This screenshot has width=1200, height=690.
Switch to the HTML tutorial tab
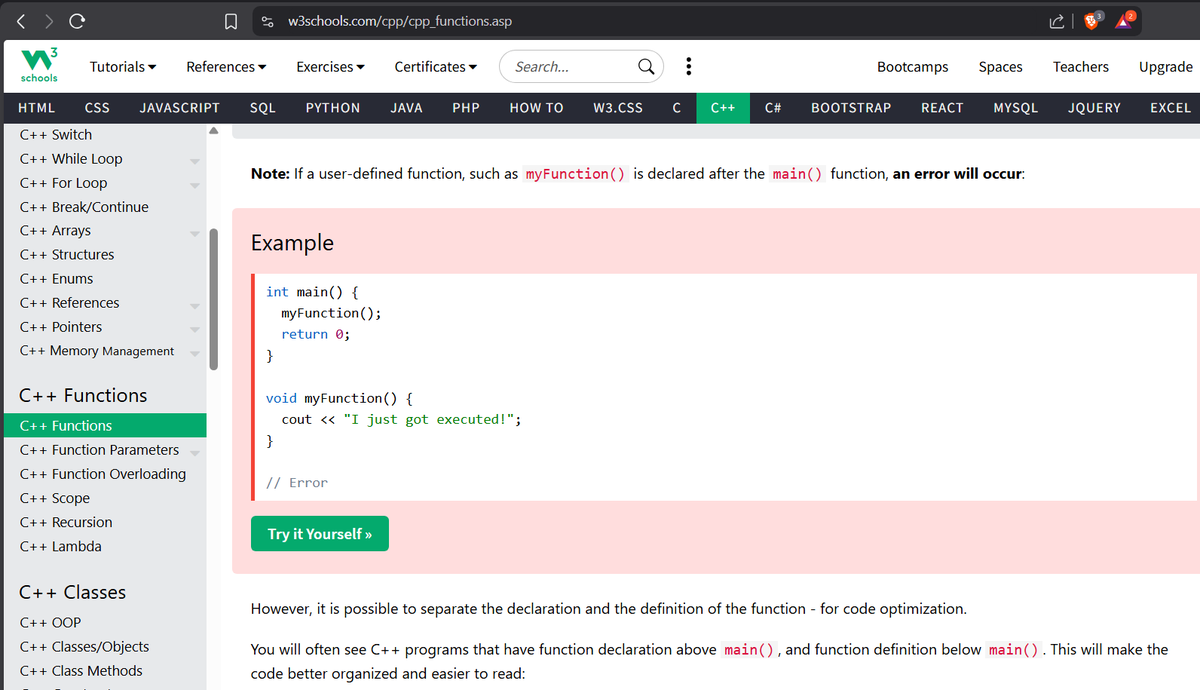tap(37, 107)
